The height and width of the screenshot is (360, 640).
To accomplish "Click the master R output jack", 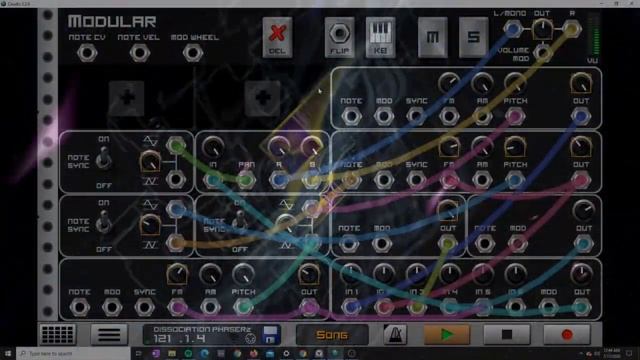I will [571, 29].
